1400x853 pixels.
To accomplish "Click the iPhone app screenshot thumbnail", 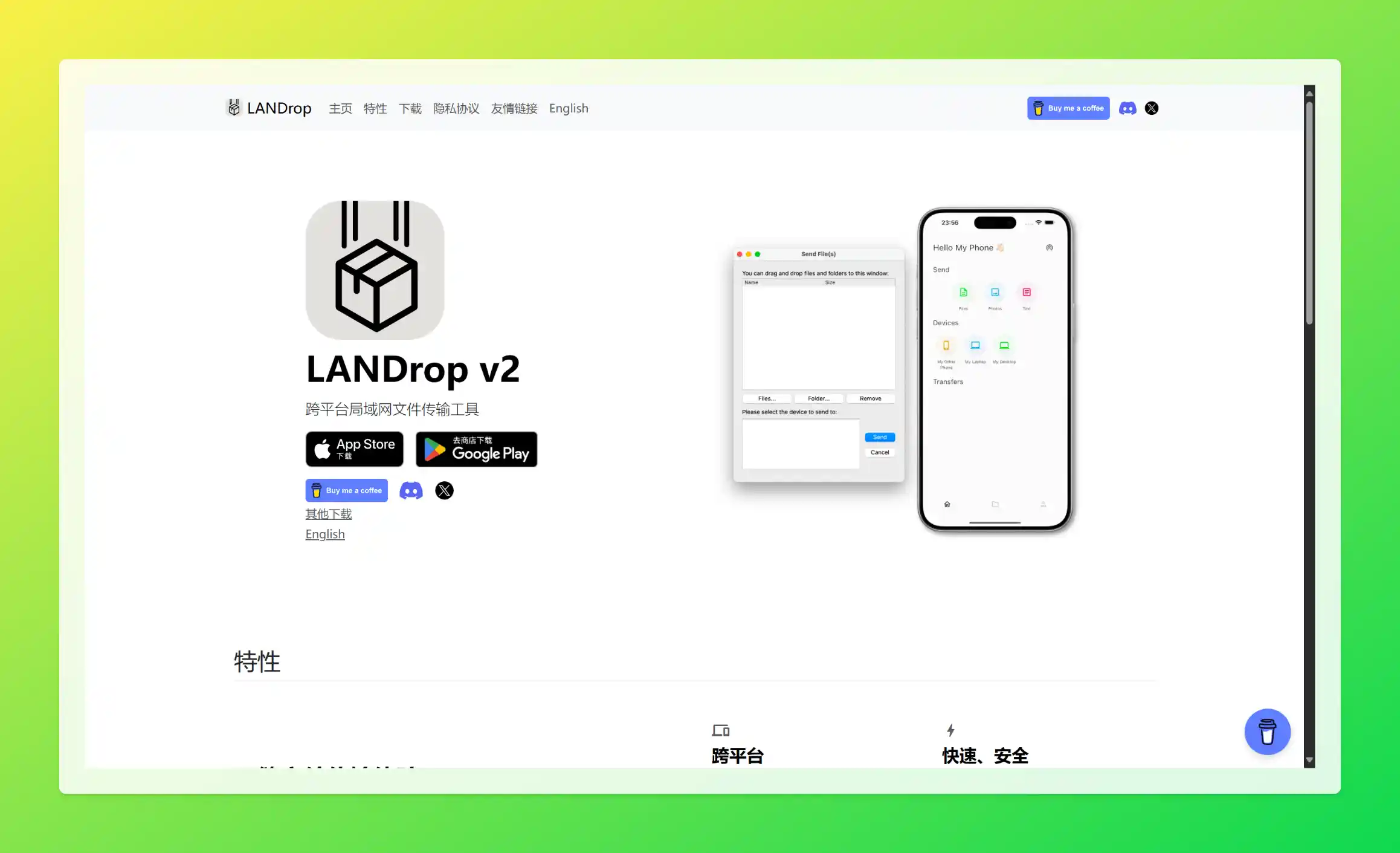I will click(x=994, y=370).
